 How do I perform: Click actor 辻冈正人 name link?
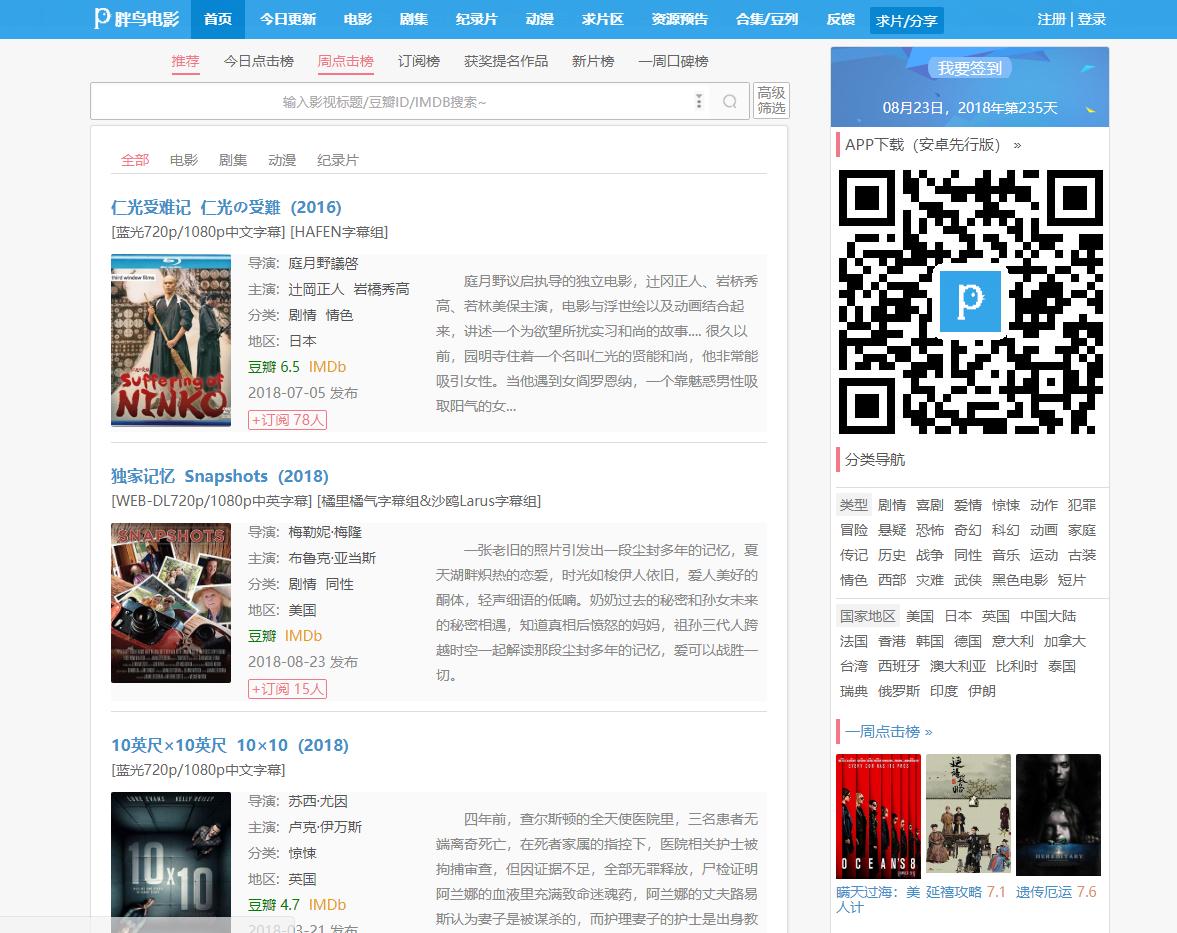pos(316,289)
